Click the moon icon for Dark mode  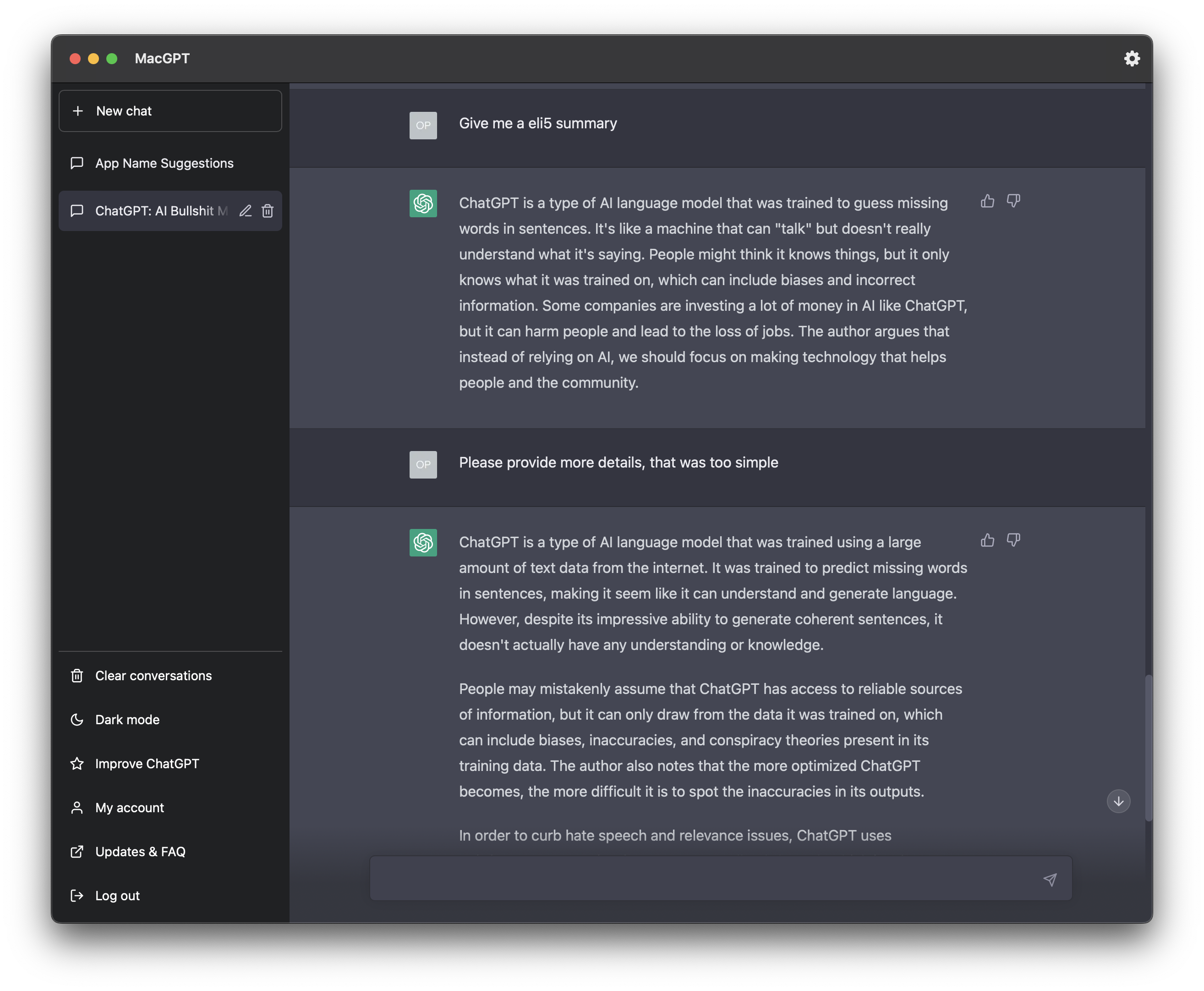[77, 720]
